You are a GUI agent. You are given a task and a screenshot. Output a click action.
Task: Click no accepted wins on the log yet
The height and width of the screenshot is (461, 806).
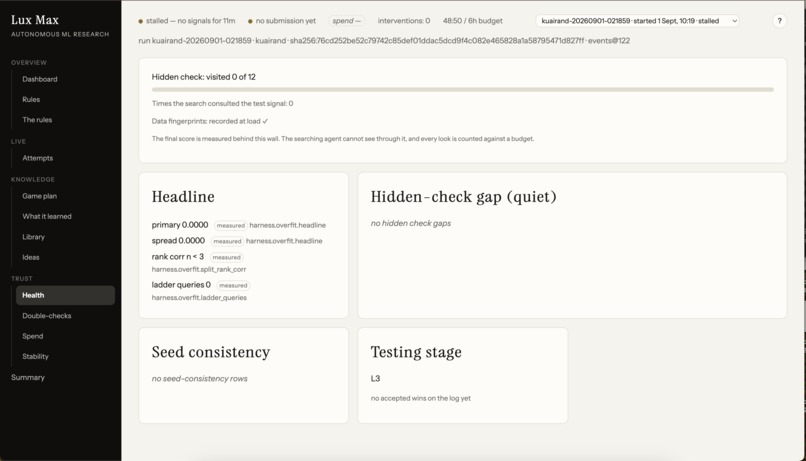click(x=420, y=398)
